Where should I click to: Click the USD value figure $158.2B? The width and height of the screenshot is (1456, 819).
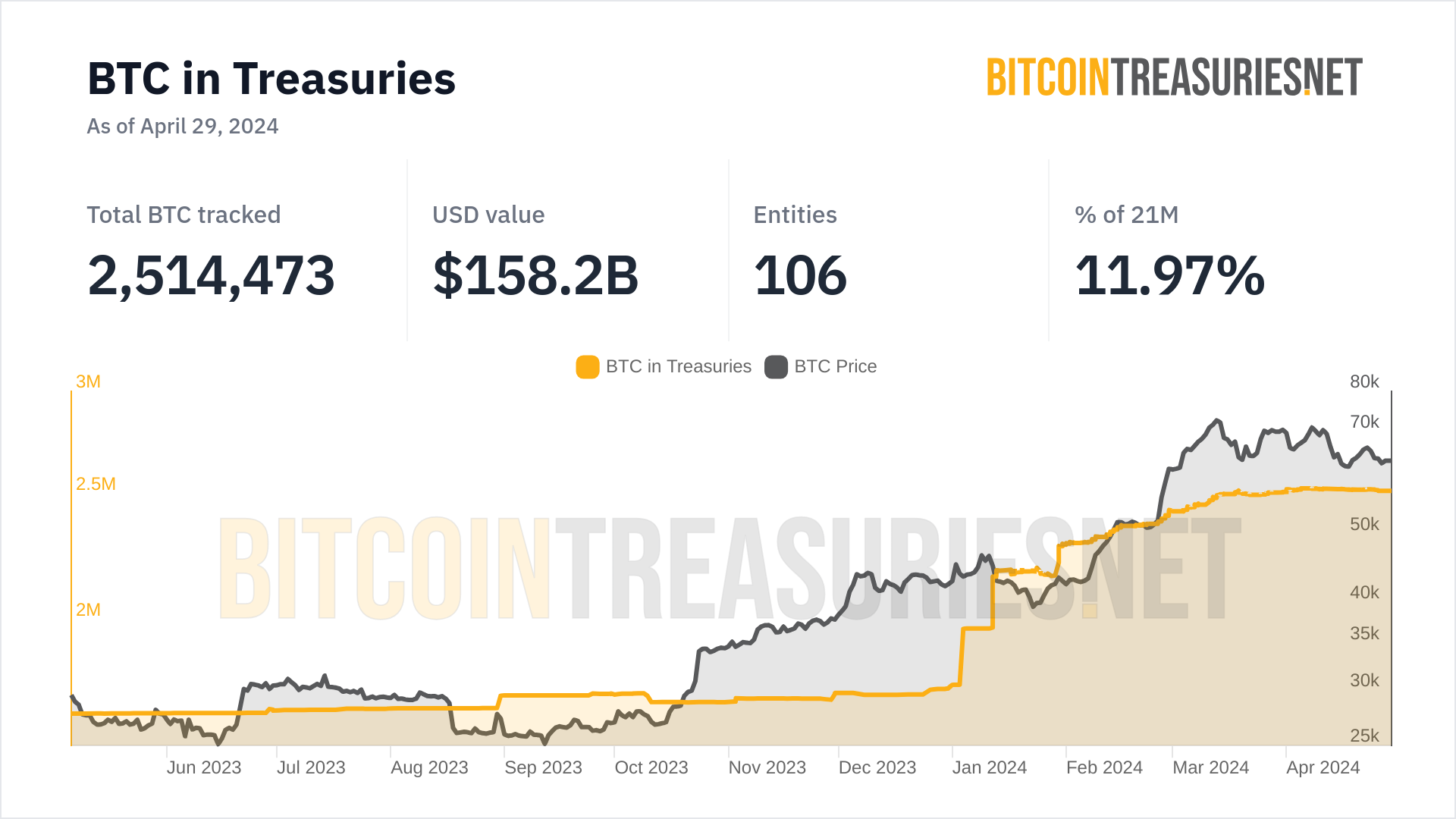point(535,275)
